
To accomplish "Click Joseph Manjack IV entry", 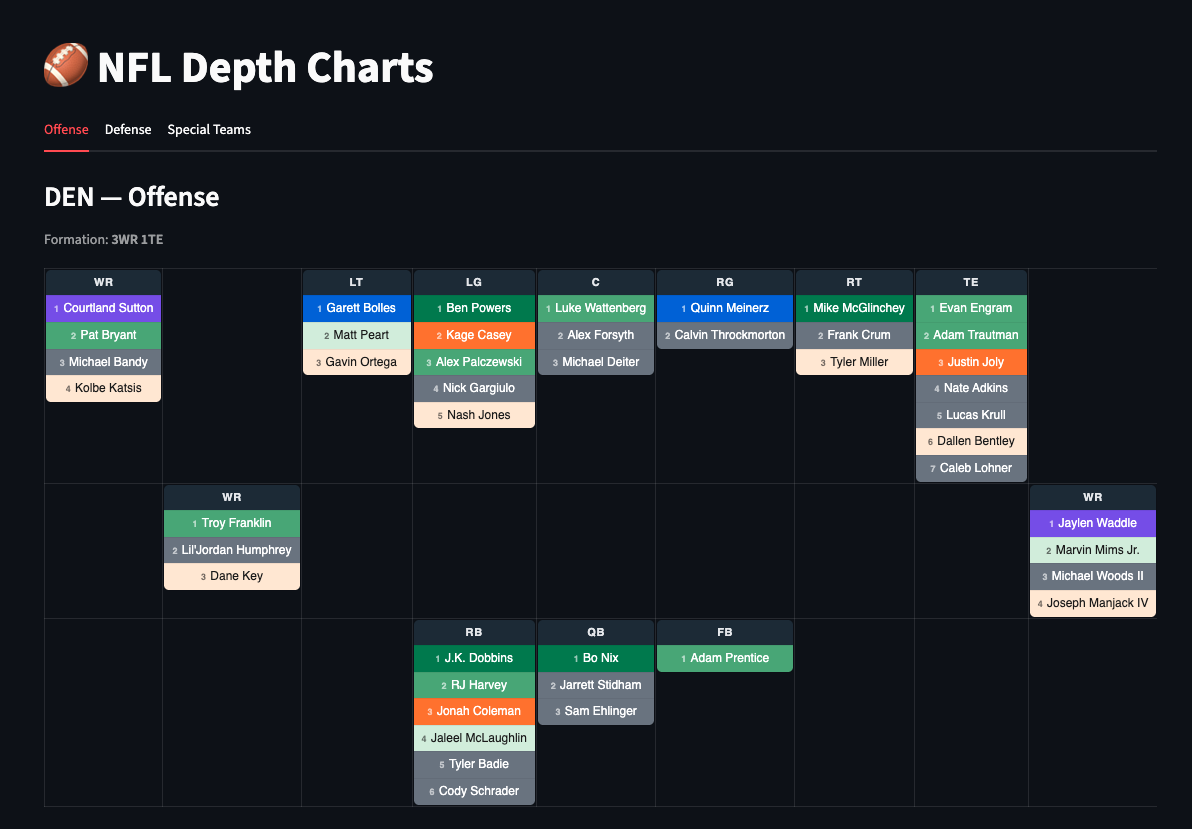I will tap(1092, 602).
